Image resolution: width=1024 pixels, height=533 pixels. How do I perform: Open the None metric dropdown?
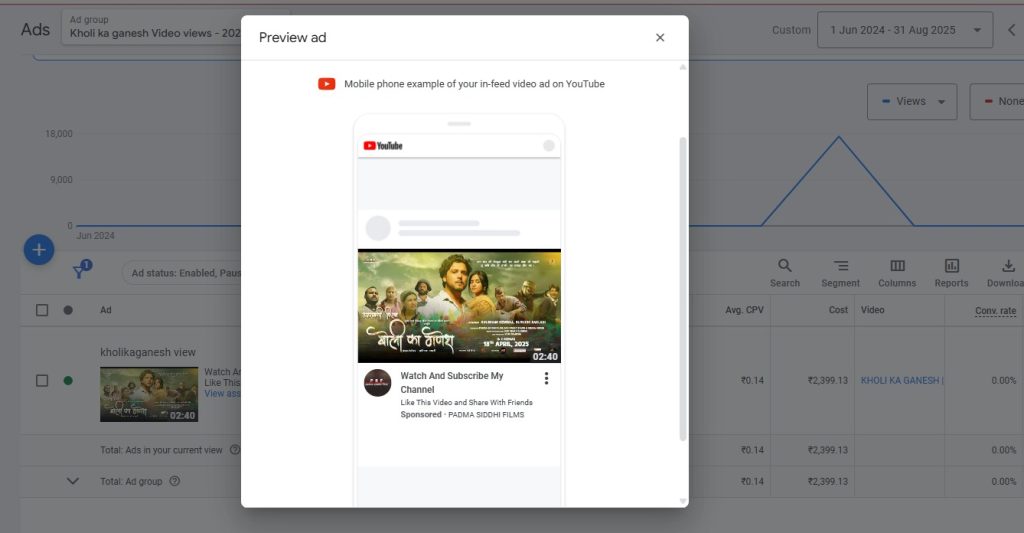coord(998,101)
